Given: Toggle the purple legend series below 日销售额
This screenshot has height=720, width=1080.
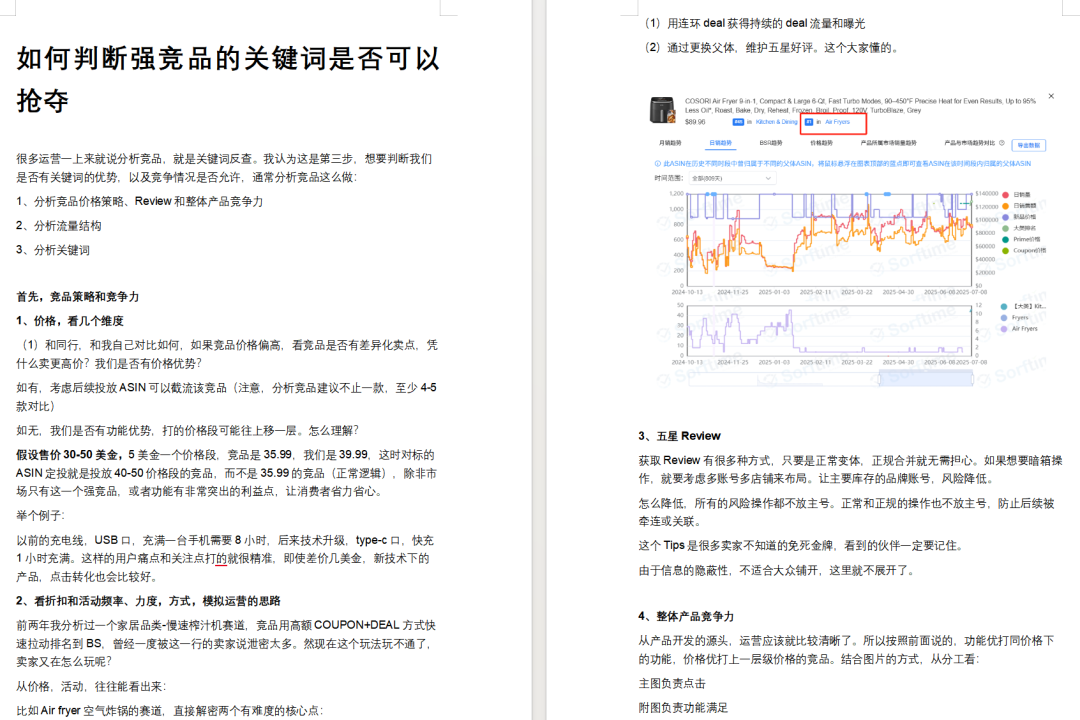Looking at the screenshot, I should point(1019,217).
